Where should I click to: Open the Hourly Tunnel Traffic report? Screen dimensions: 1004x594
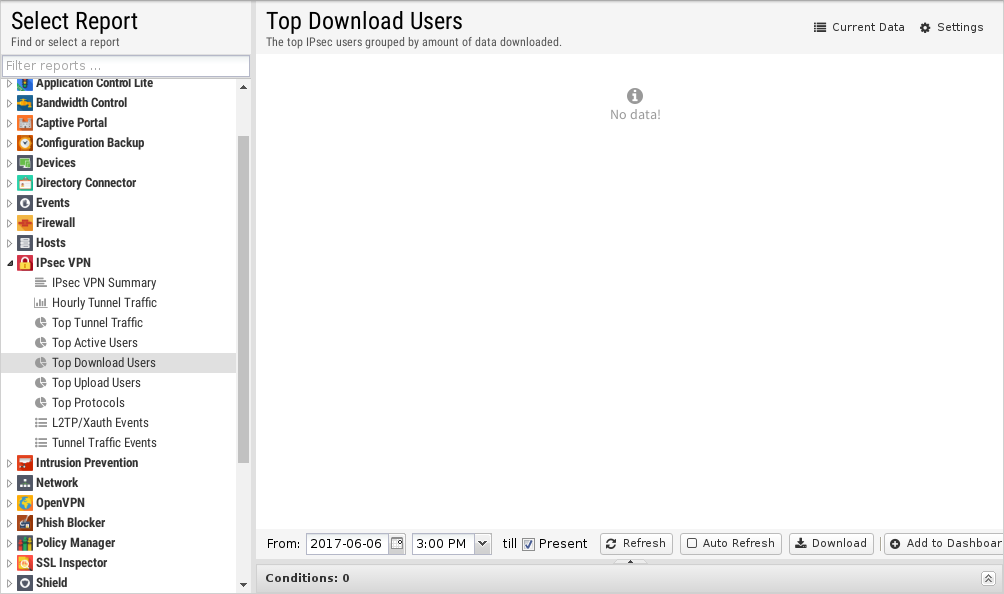coord(104,303)
